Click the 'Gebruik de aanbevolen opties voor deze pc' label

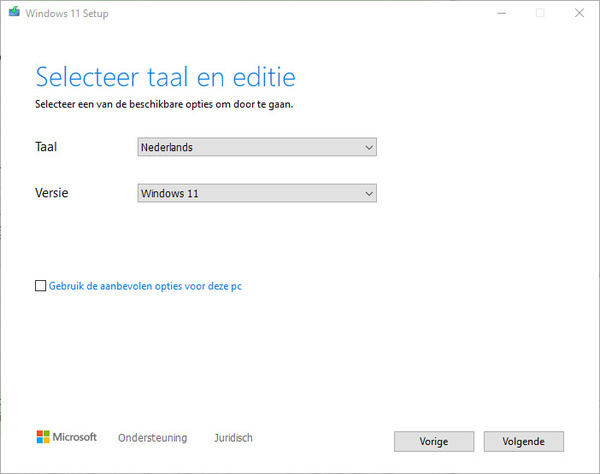145,286
